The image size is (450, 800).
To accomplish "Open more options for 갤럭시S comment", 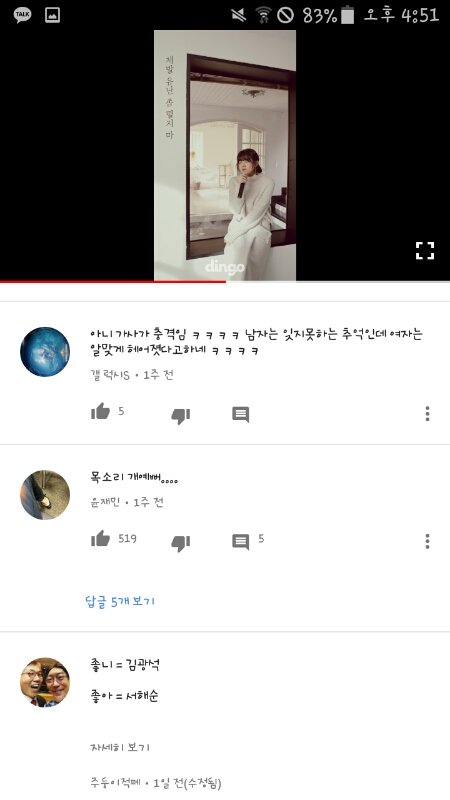I will [x=428, y=414].
